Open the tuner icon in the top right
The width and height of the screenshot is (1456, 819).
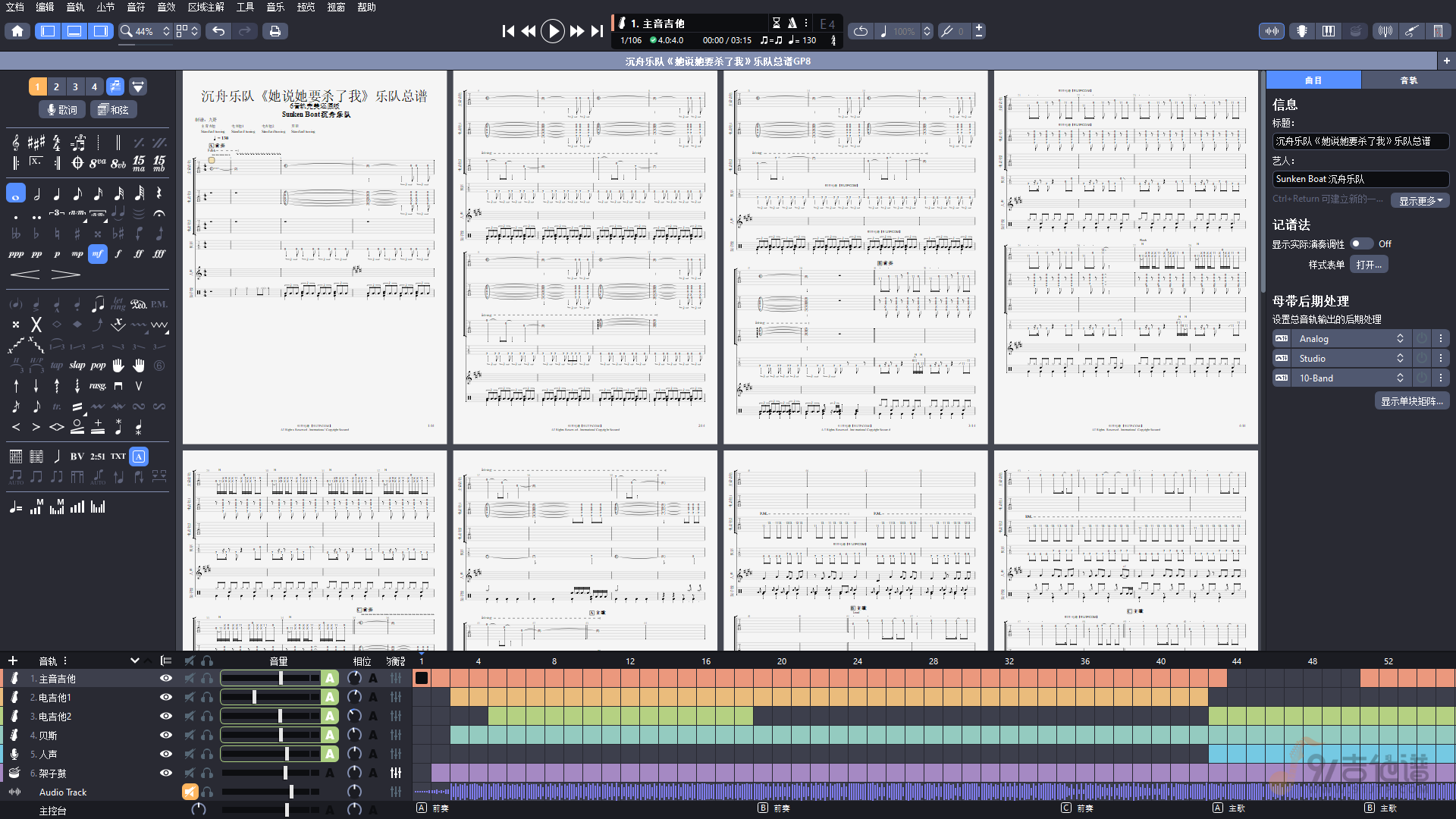[1385, 31]
